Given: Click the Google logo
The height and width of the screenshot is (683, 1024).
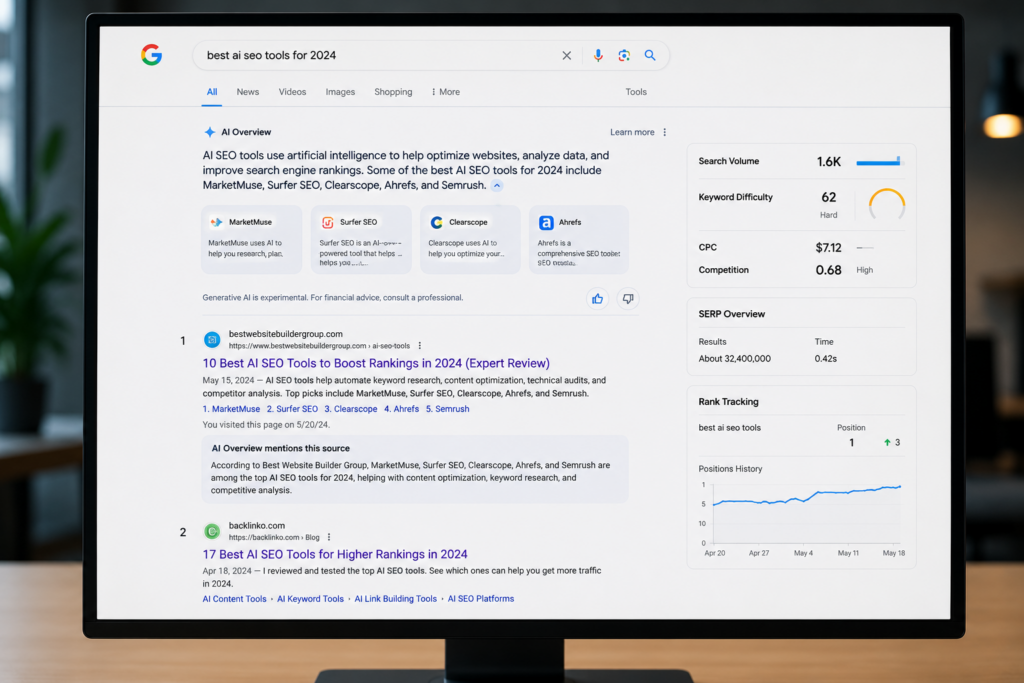Looking at the screenshot, I should click(x=152, y=55).
